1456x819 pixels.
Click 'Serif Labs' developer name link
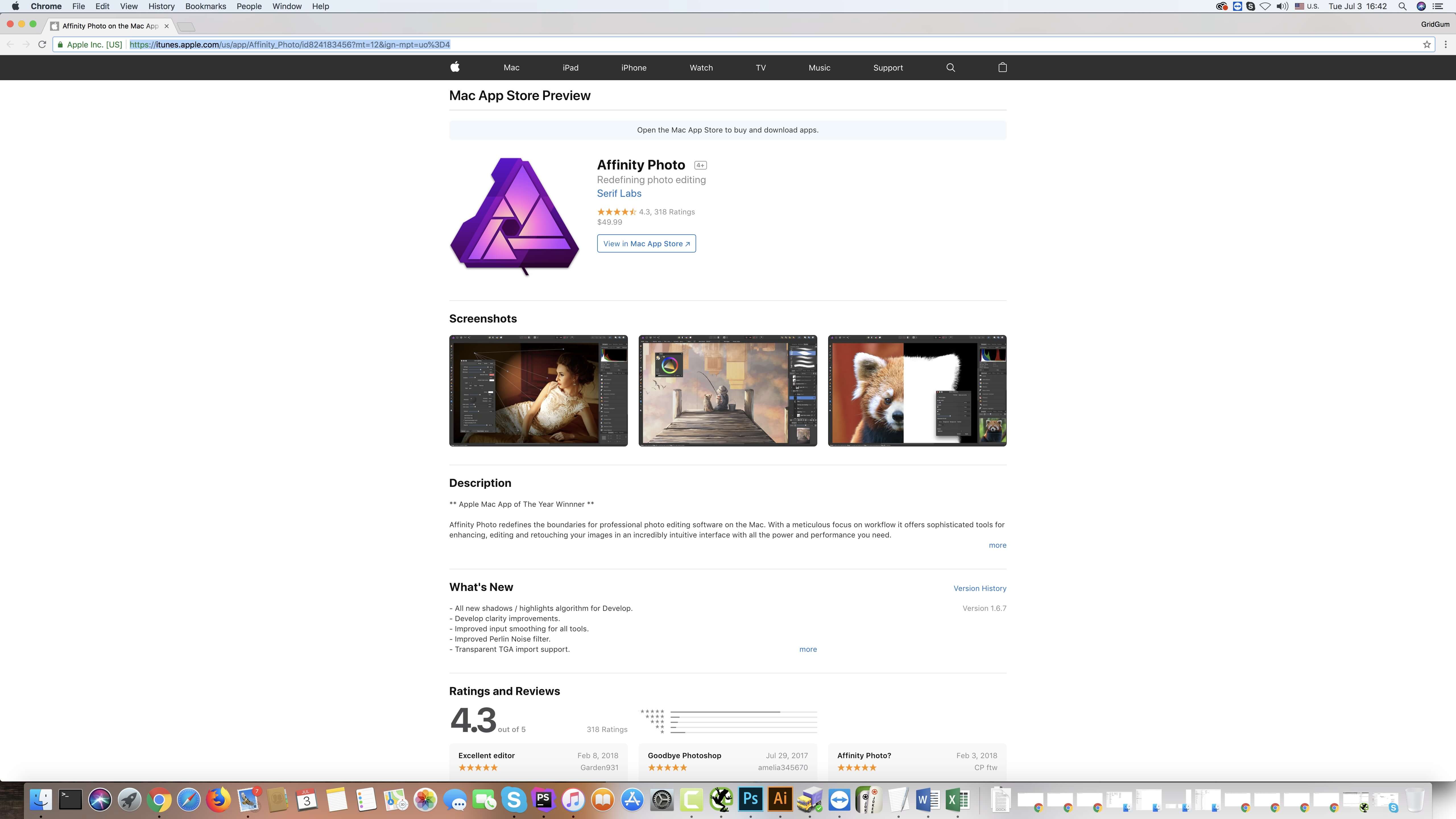click(x=619, y=193)
